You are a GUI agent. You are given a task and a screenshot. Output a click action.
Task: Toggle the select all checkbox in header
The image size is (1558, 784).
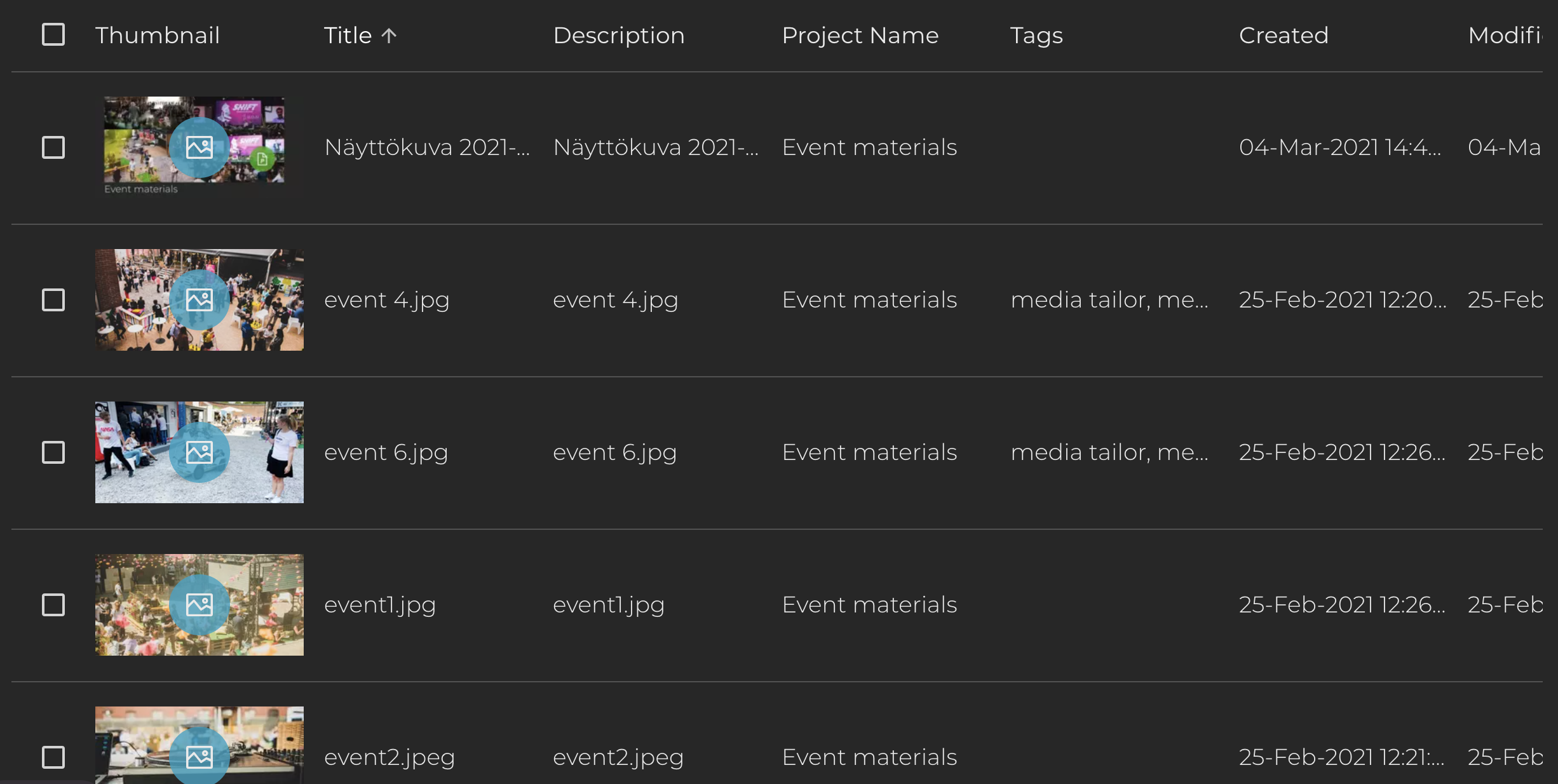[53, 34]
